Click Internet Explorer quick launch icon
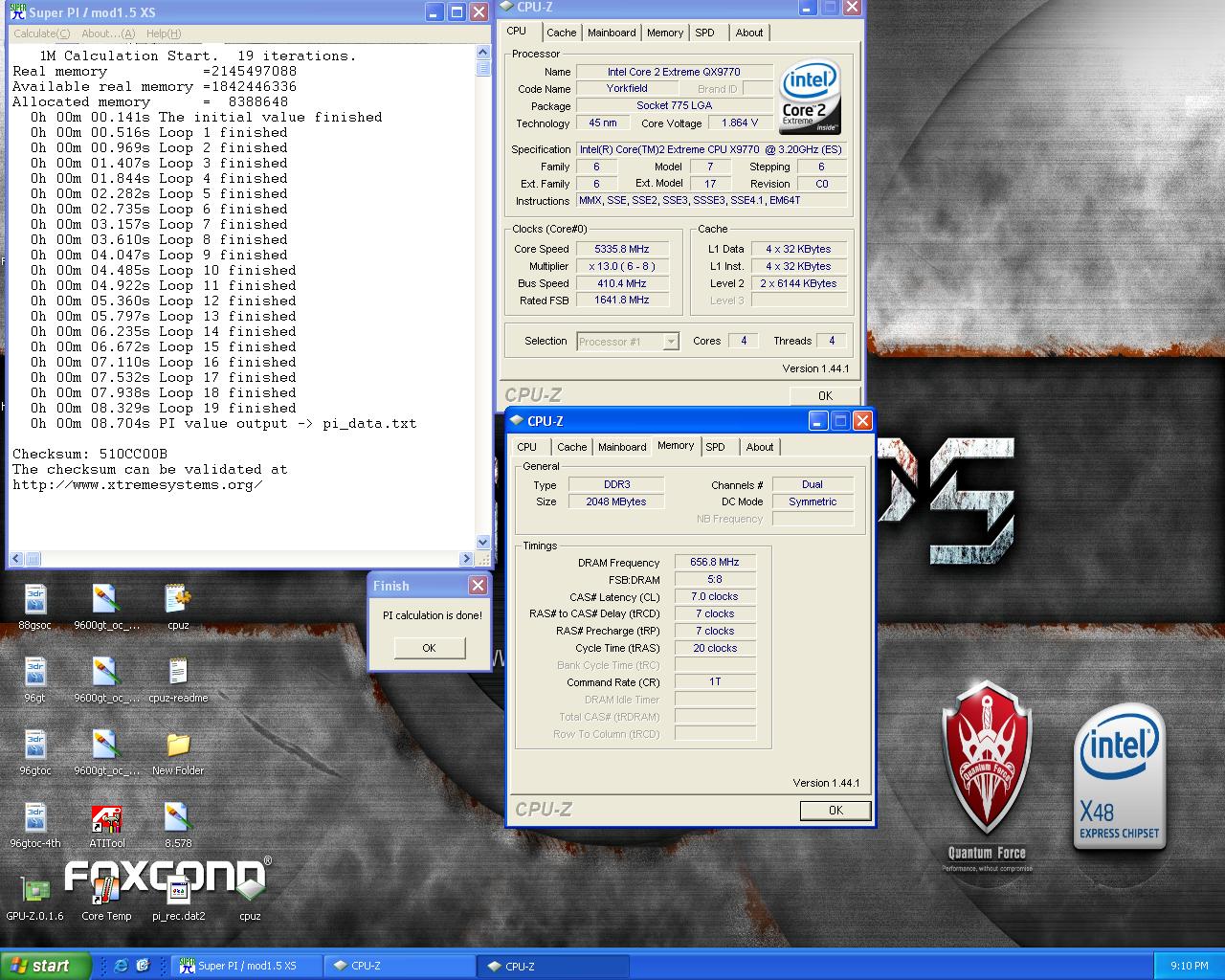1225x980 pixels. pos(121,966)
